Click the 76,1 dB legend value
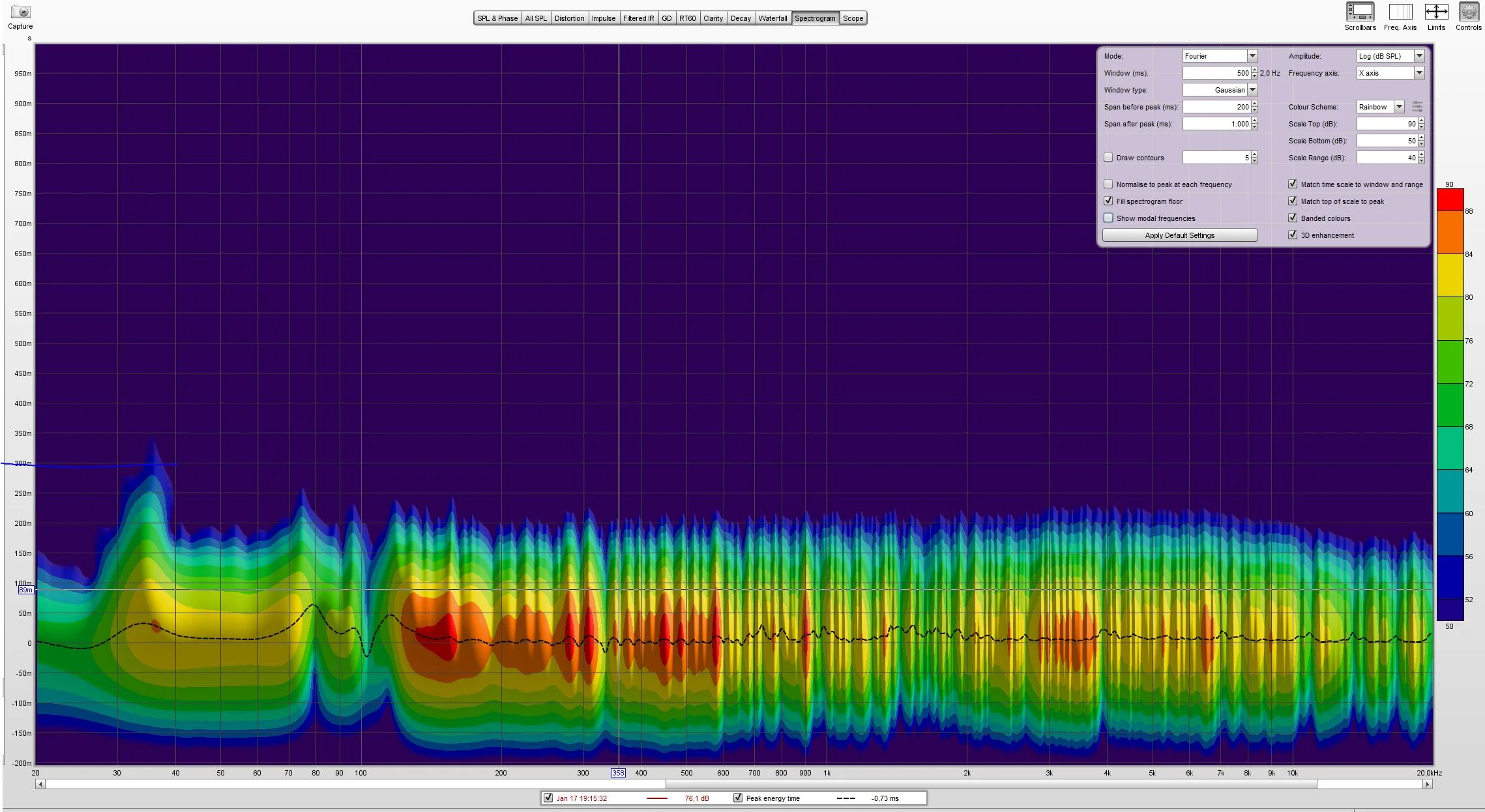 click(x=697, y=798)
